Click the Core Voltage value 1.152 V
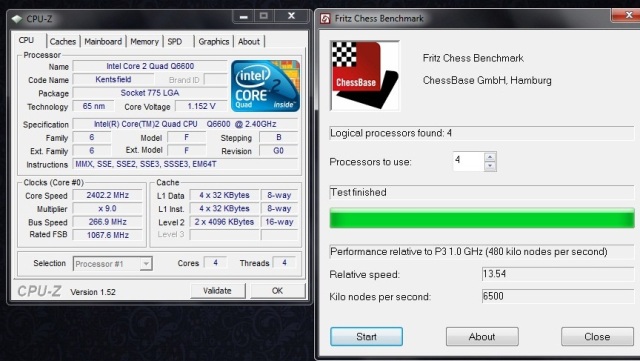This screenshot has height=361, width=640. tap(201, 106)
